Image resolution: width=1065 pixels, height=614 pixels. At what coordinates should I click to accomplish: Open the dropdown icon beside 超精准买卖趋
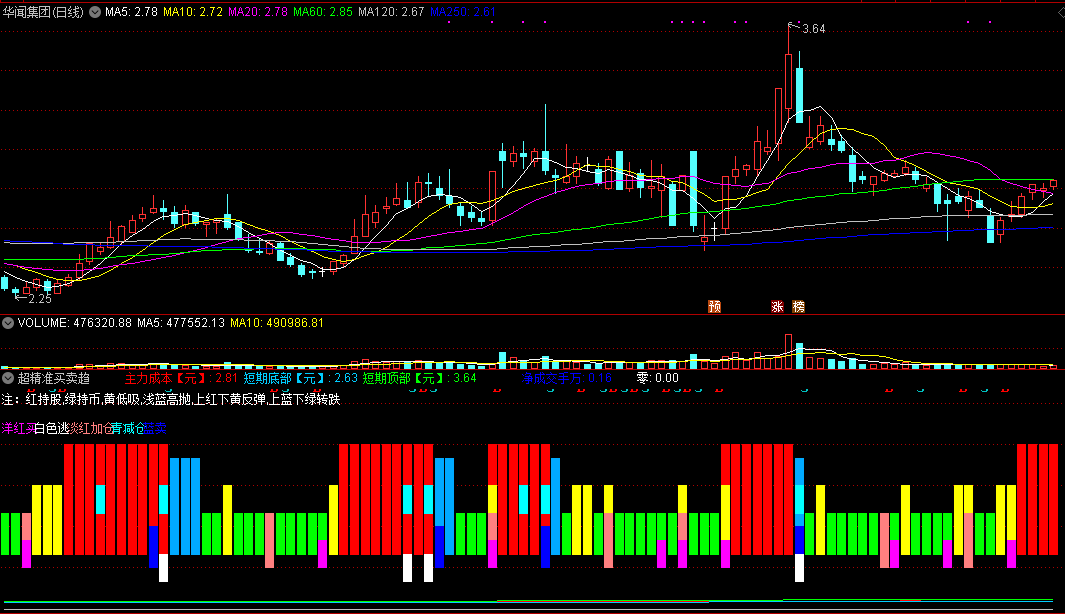pos(8,378)
